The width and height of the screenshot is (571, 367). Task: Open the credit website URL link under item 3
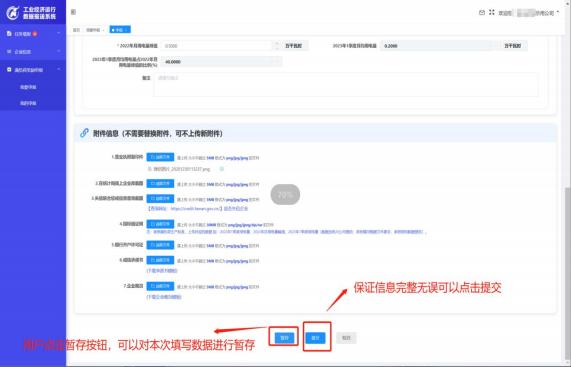196,209
